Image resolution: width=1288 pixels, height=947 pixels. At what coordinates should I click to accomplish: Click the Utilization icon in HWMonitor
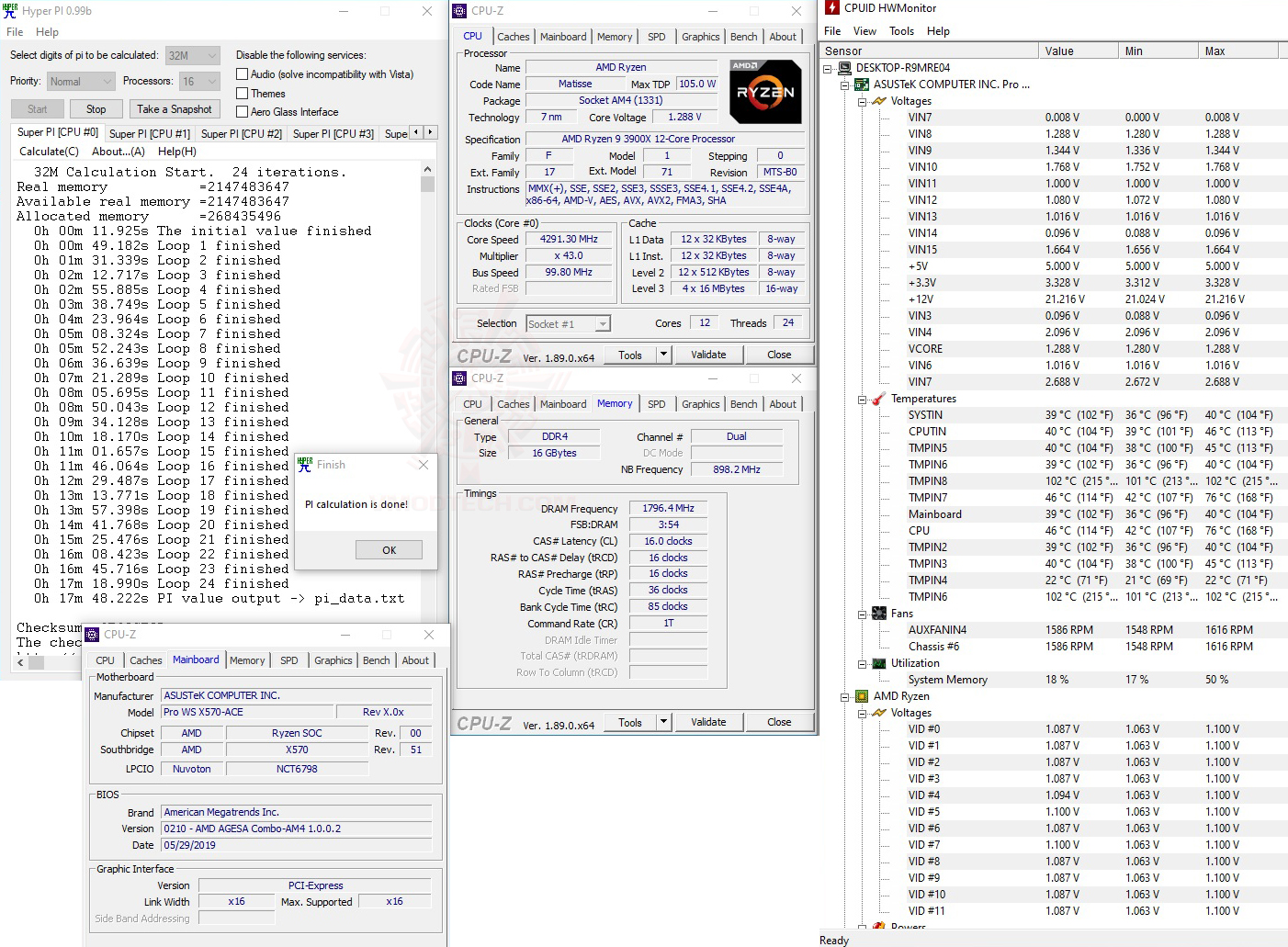click(880, 663)
